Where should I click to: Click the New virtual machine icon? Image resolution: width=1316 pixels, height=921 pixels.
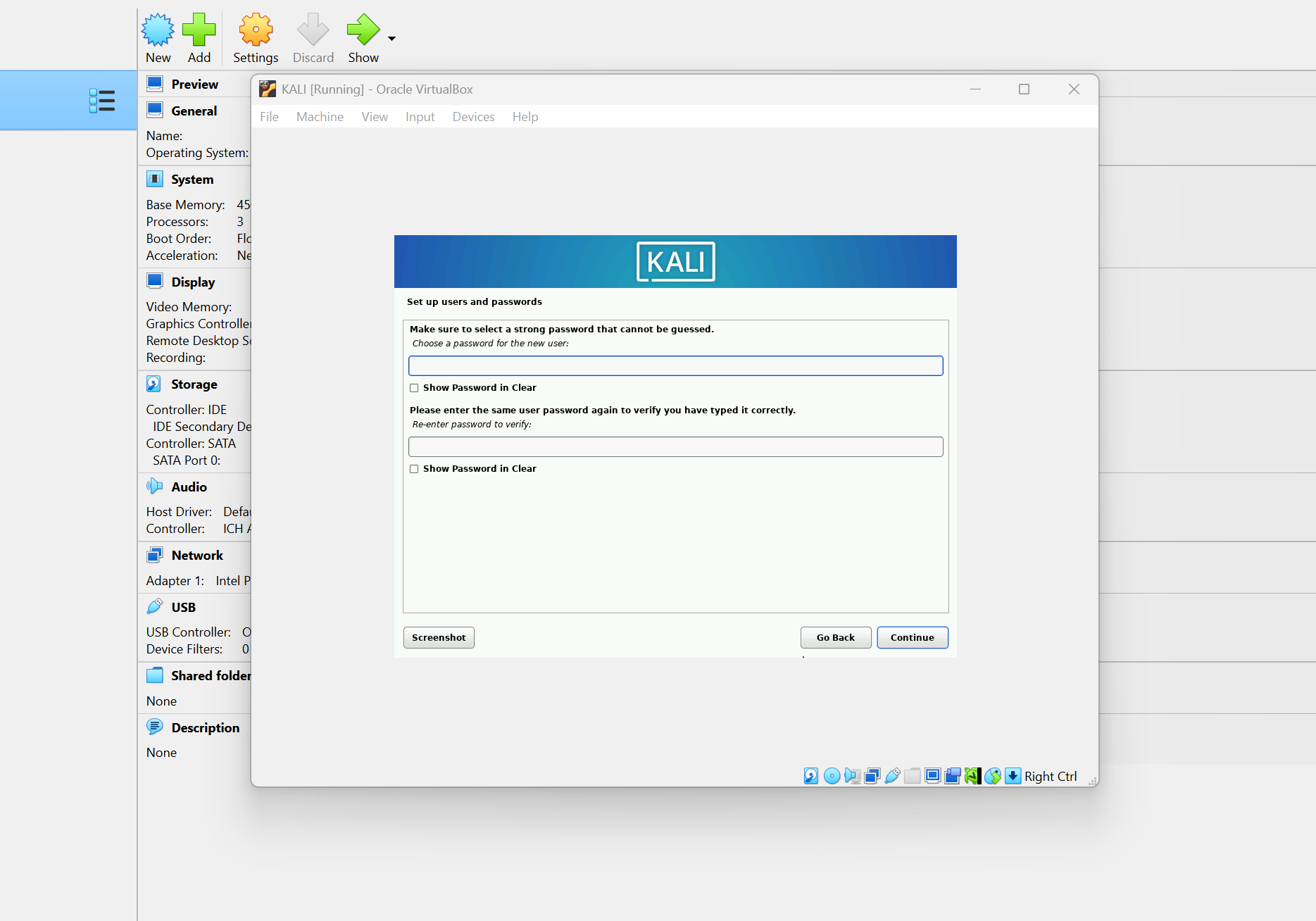pyautogui.click(x=158, y=30)
